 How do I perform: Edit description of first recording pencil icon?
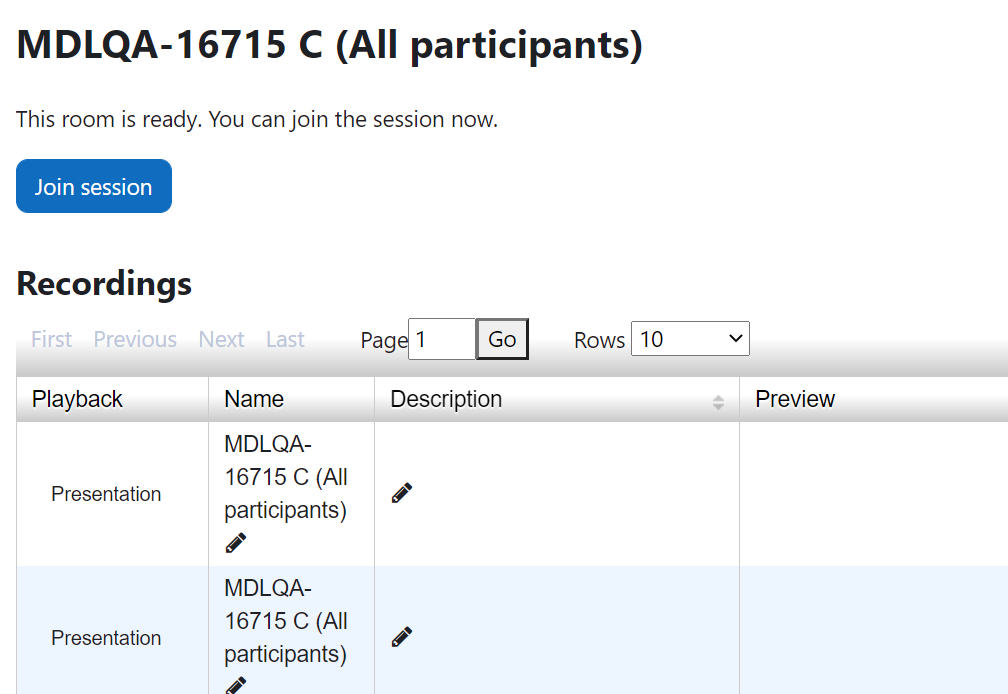tap(402, 493)
